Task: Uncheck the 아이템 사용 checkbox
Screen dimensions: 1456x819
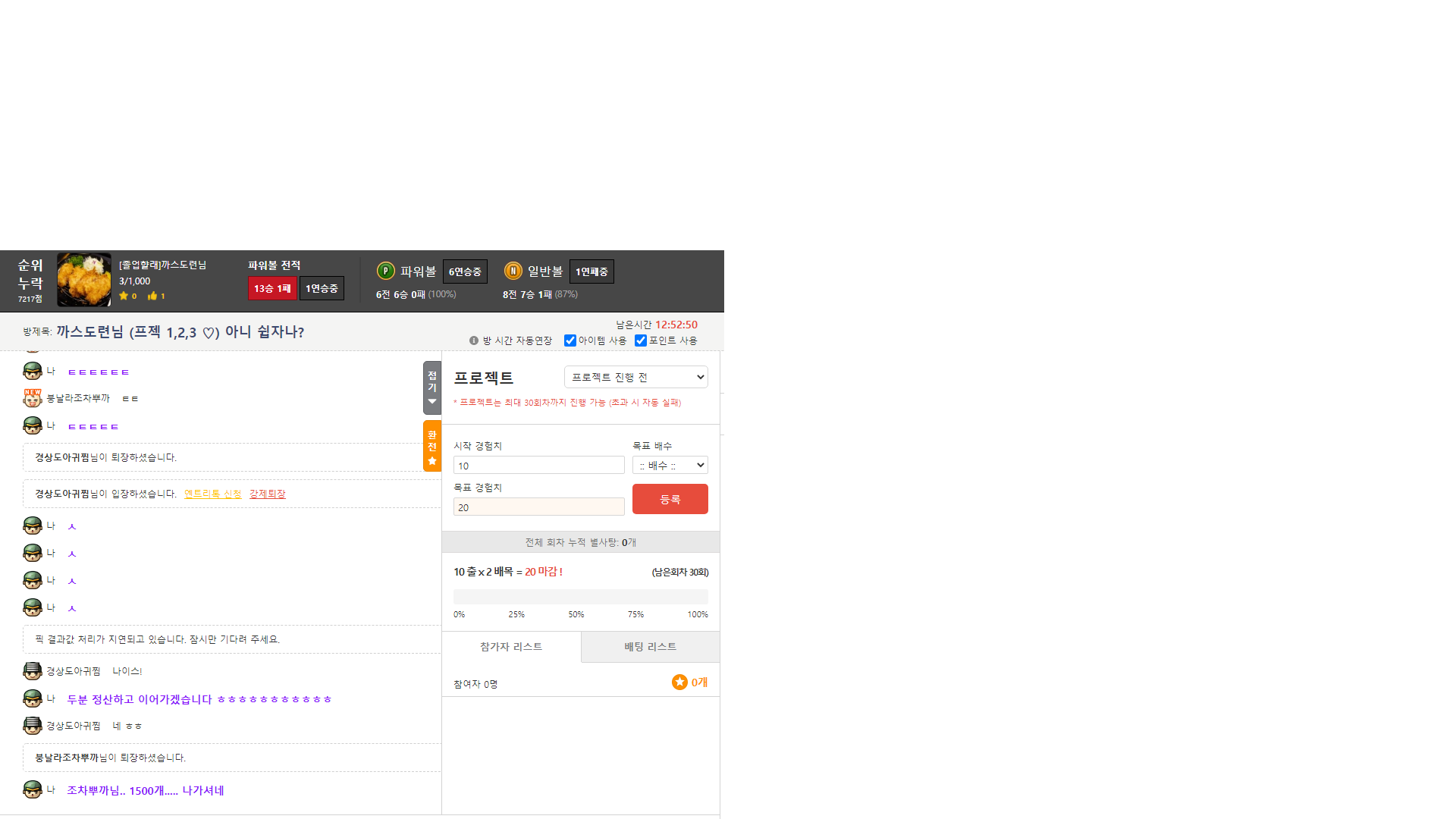Action: tap(570, 340)
